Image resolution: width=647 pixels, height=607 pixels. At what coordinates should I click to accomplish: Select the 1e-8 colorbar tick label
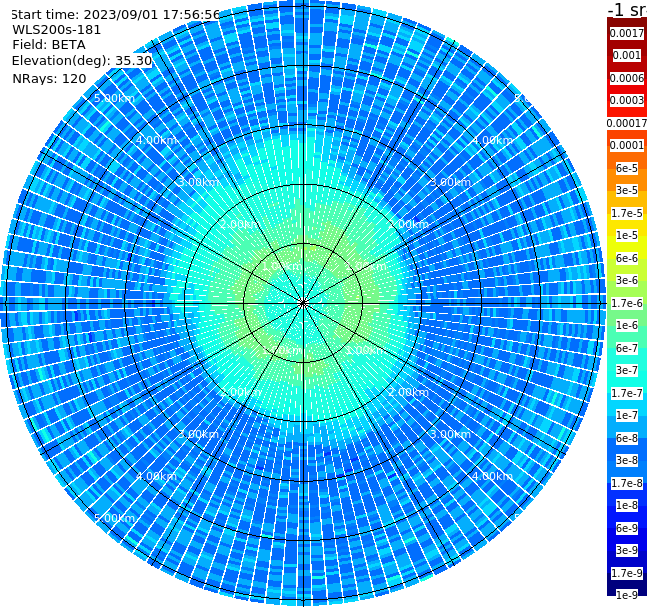point(627,505)
